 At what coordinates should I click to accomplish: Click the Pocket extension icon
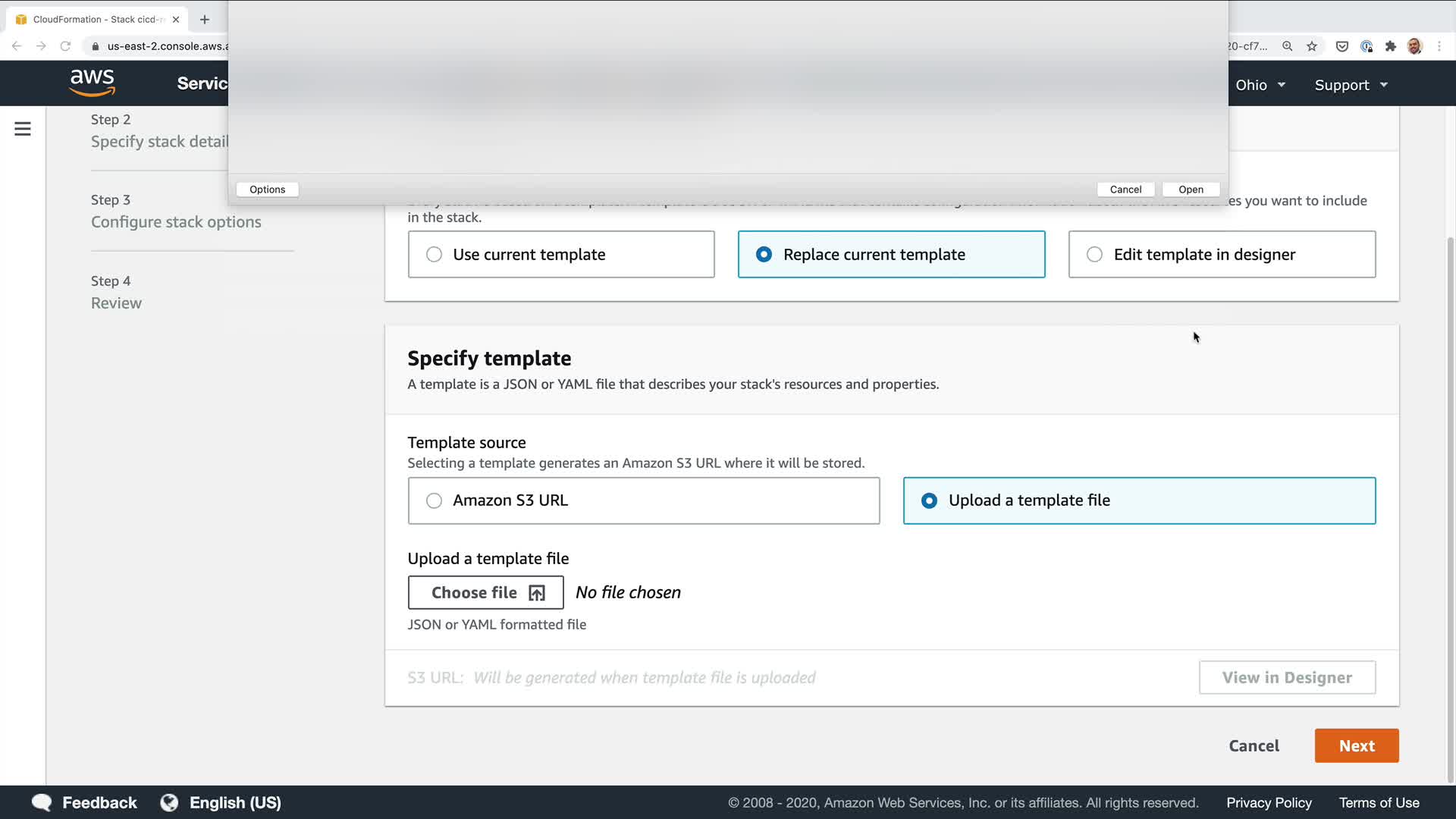pos(1341,46)
